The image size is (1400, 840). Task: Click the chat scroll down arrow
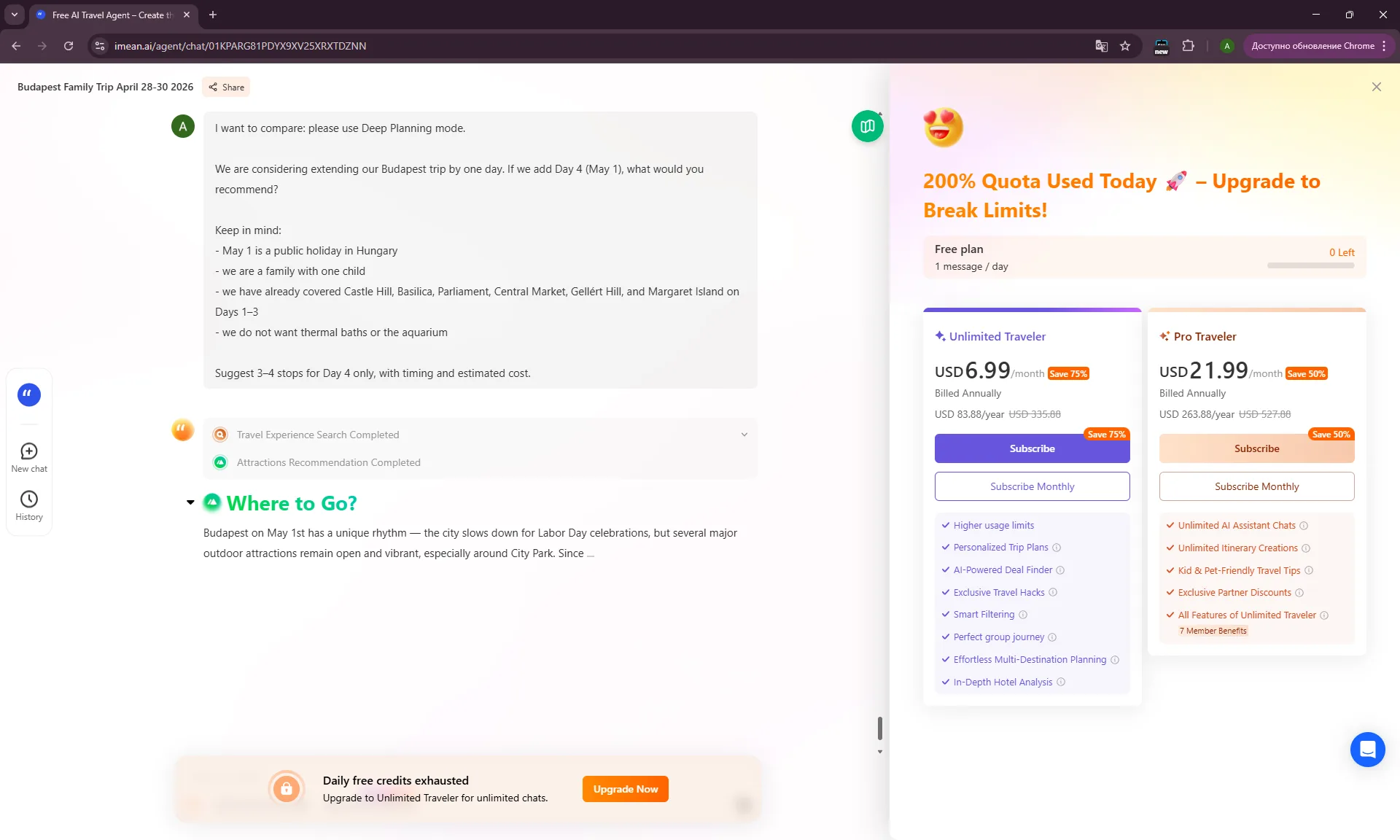pos(879,752)
